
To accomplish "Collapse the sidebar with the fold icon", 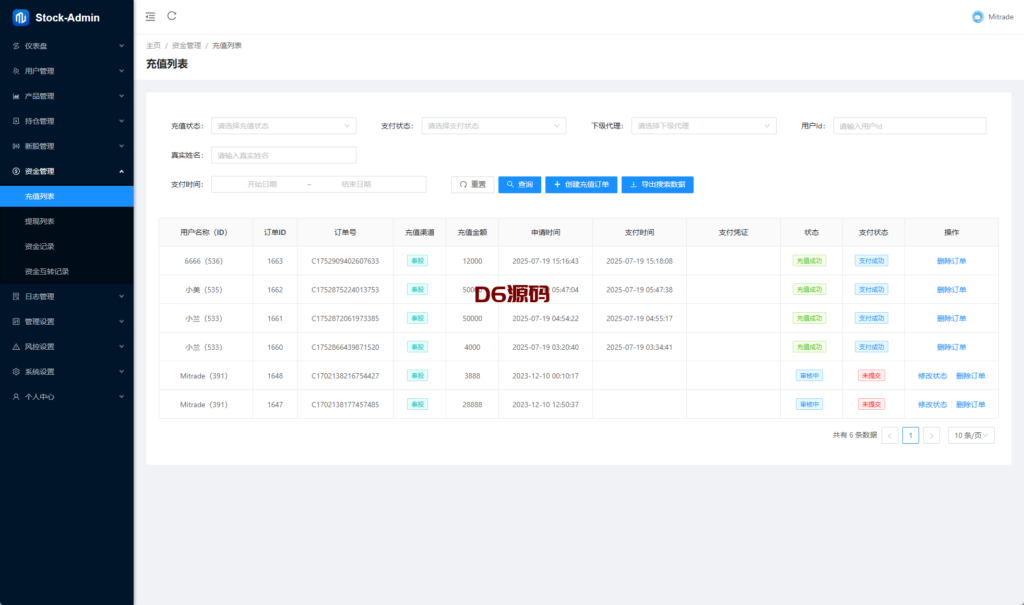I will coord(150,16).
